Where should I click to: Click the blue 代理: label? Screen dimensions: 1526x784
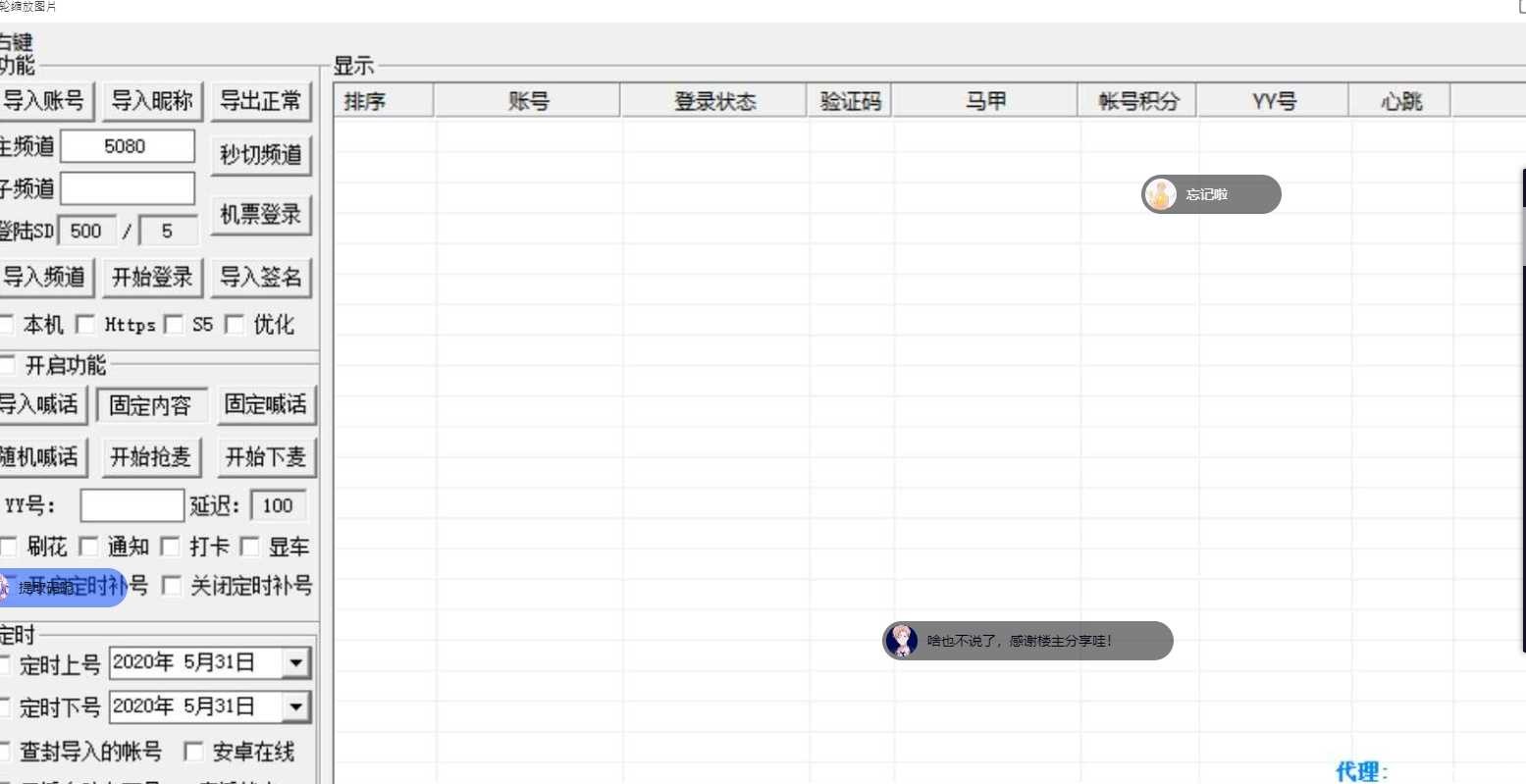[x=1362, y=772]
